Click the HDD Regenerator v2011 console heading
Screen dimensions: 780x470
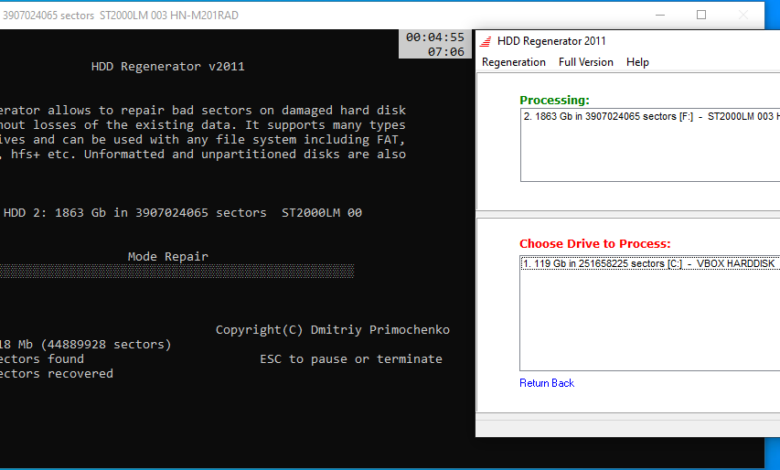coord(168,67)
